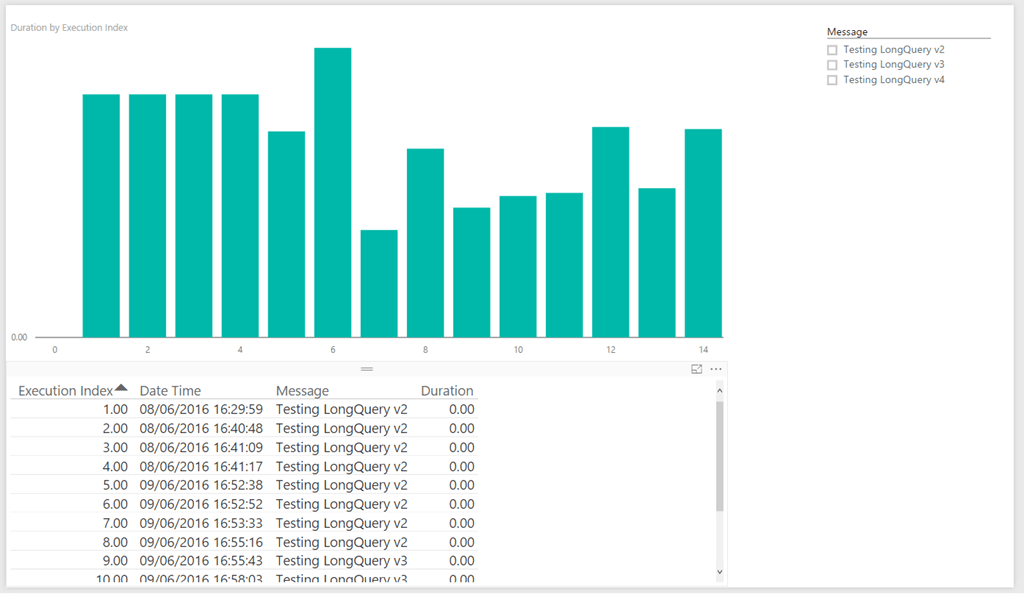Click Message cell in row 3.00

pyautogui.click(x=342, y=448)
